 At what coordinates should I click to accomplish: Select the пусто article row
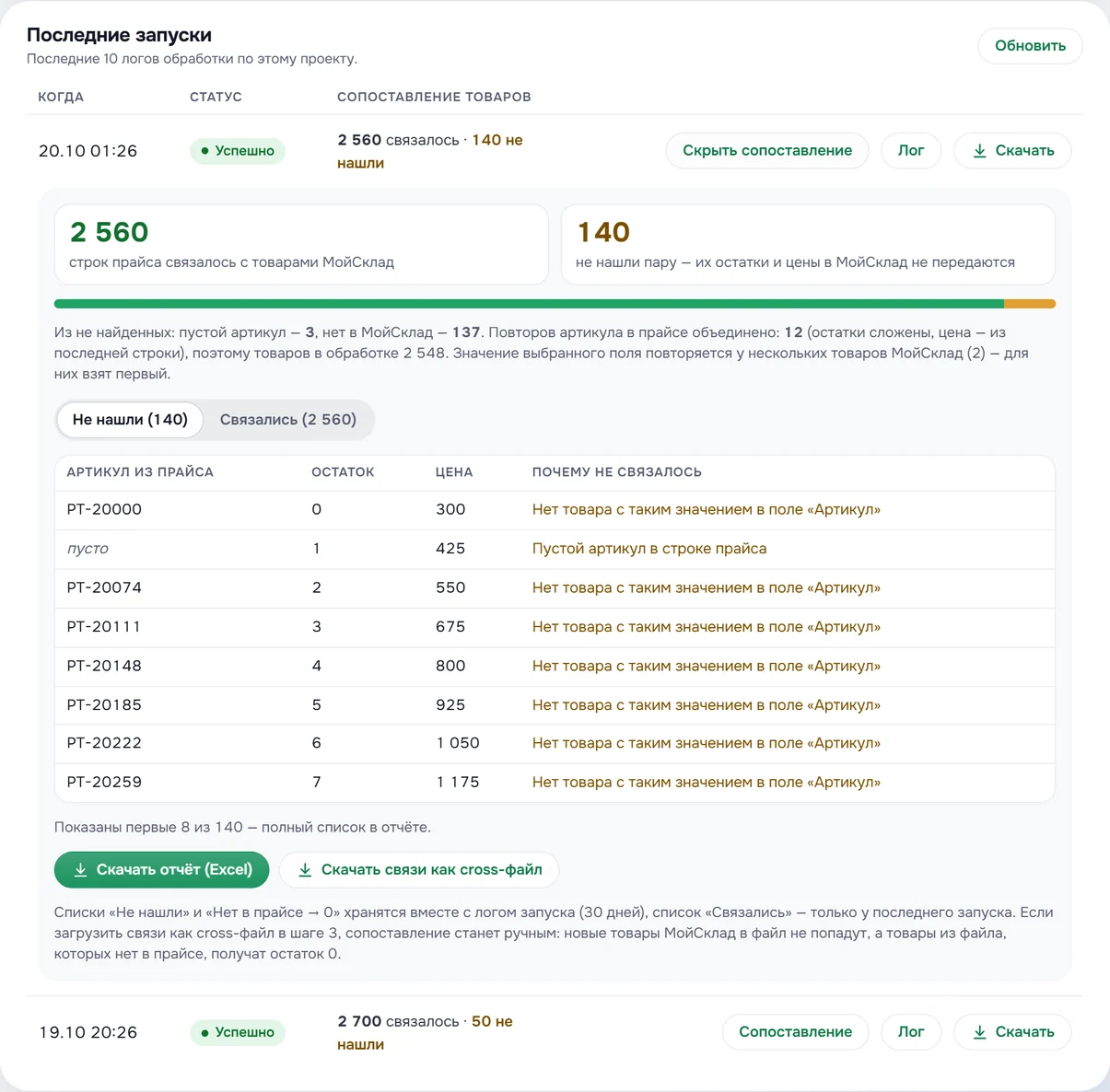(x=555, y=549)
